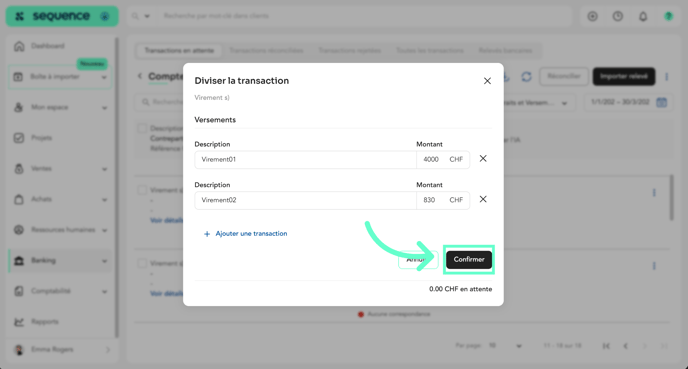The height and width of the screenshot is (369, 688).
Task: Open the date range calendar icon
Action: (661, 102)
